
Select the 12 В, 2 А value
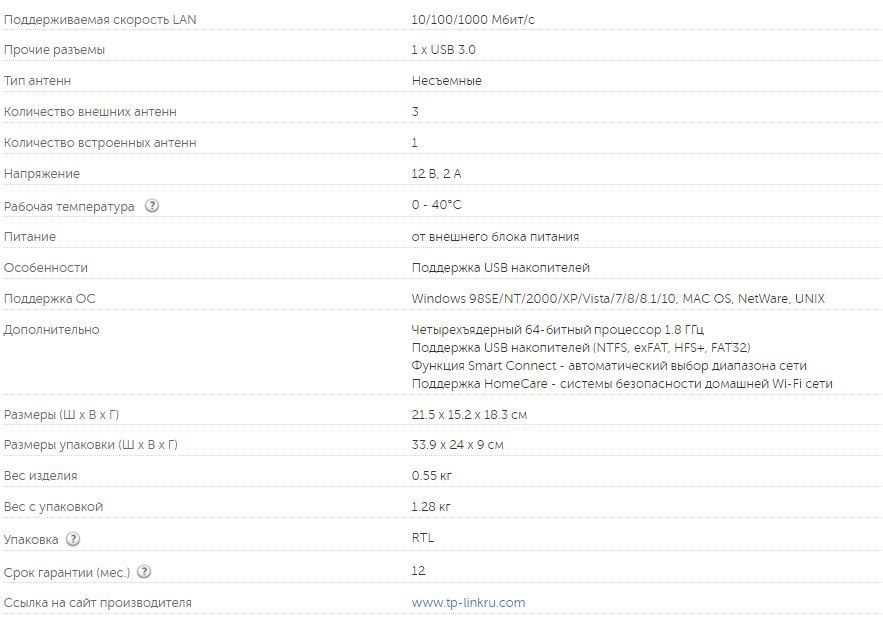point(436,174)
